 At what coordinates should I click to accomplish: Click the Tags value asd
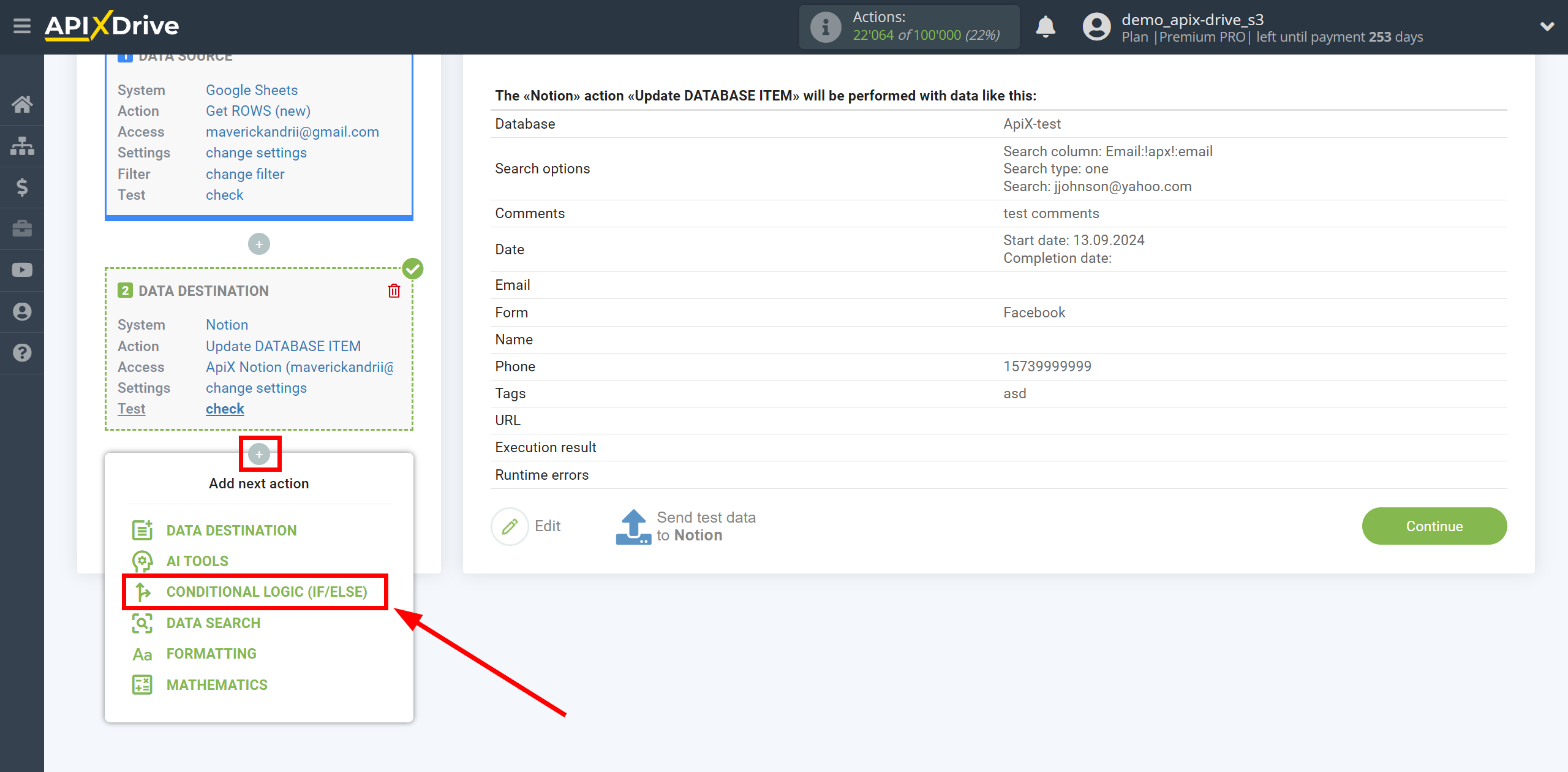click(x=1014, y=393)
